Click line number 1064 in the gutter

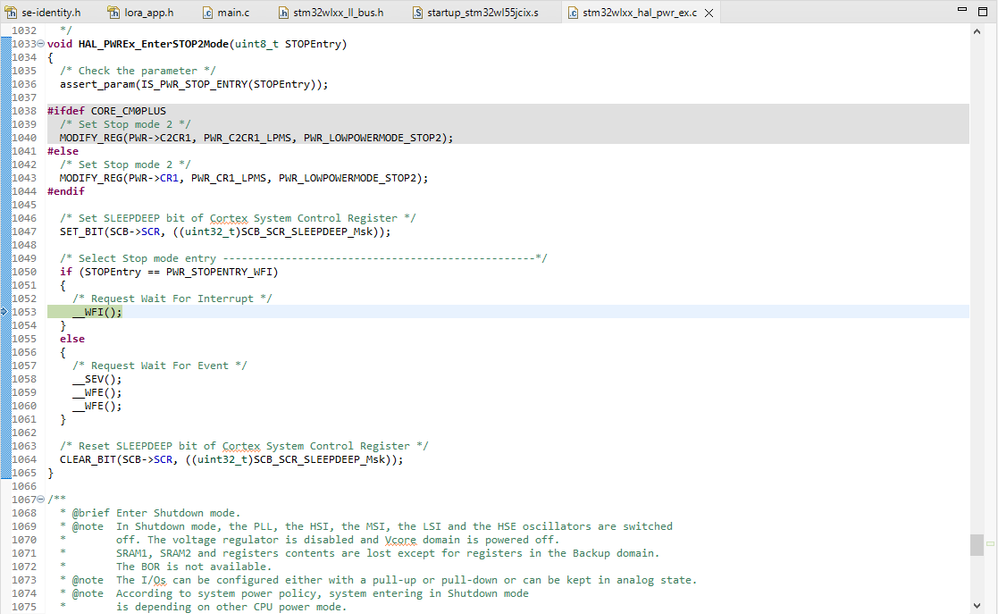pyautogui.click(x=24, y=459)
